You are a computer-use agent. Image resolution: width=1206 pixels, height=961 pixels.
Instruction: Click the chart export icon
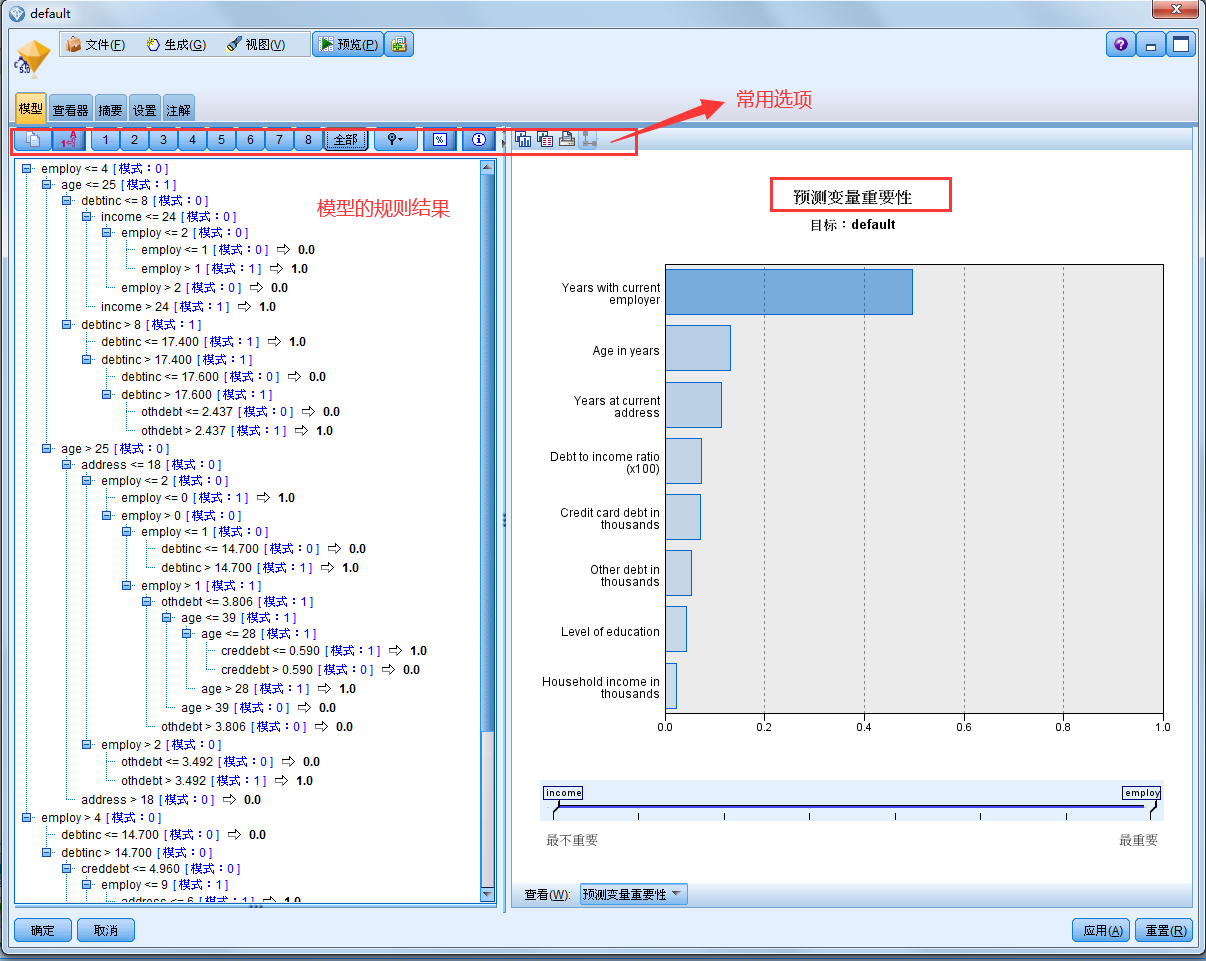522,139
